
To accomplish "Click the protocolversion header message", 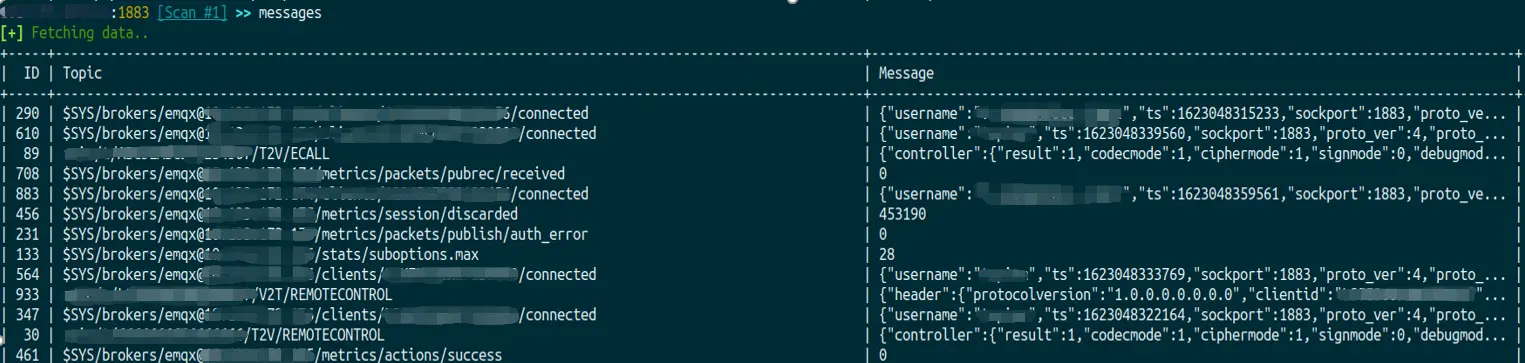I will click(x=1190, y=295).
